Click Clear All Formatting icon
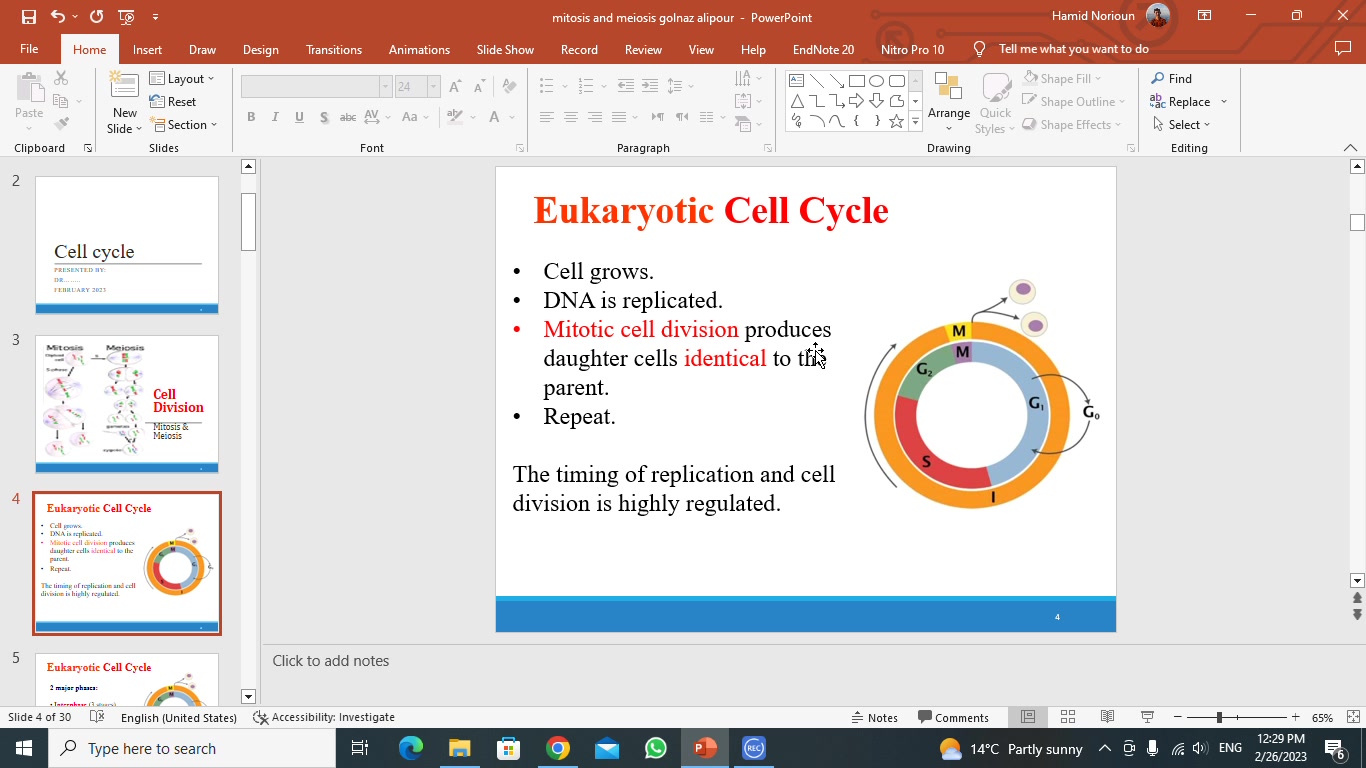 coord(509,87)
